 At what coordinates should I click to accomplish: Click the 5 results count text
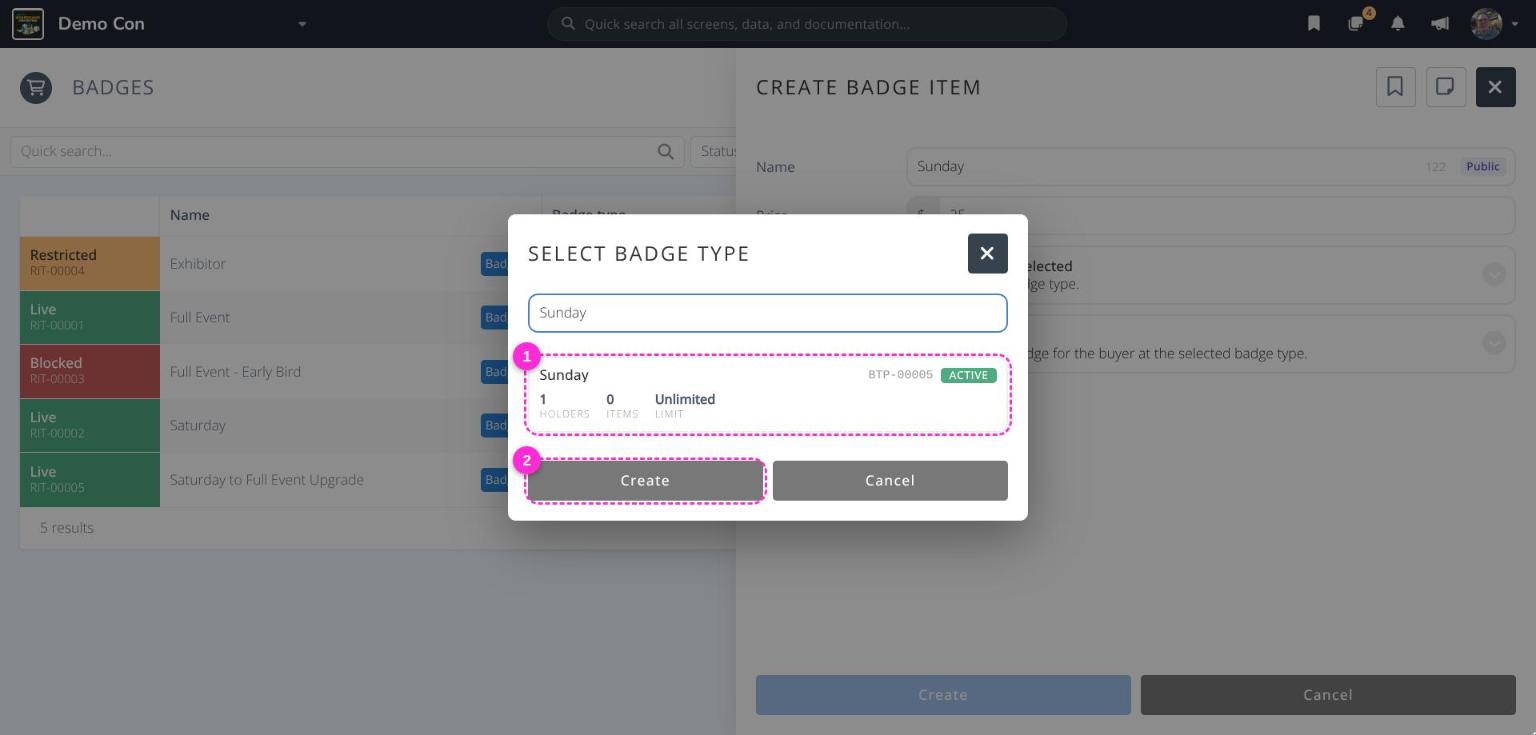click(x=67, y=528)
